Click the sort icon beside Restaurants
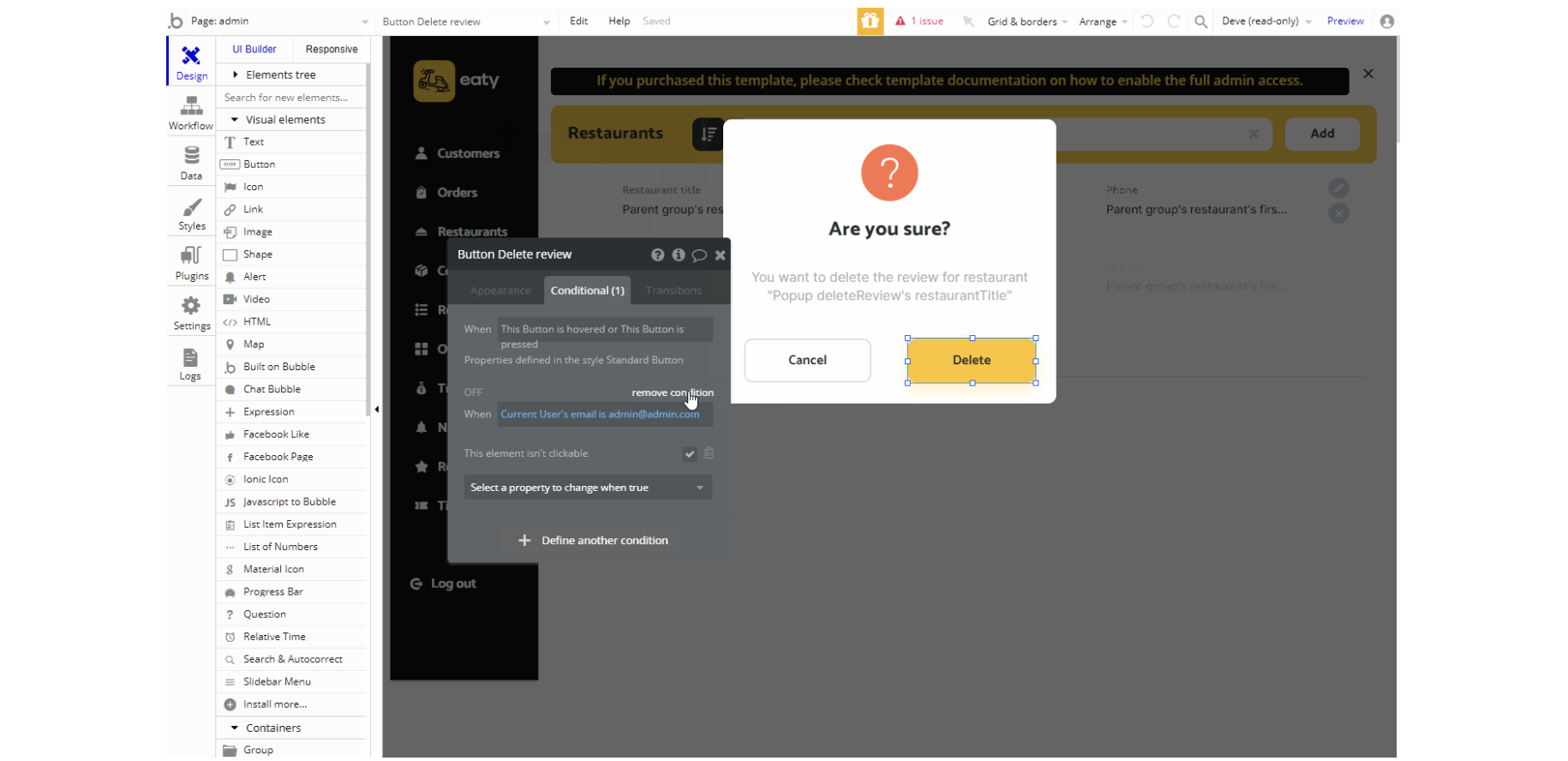1568x761 pixels. (x=708, y=134)
